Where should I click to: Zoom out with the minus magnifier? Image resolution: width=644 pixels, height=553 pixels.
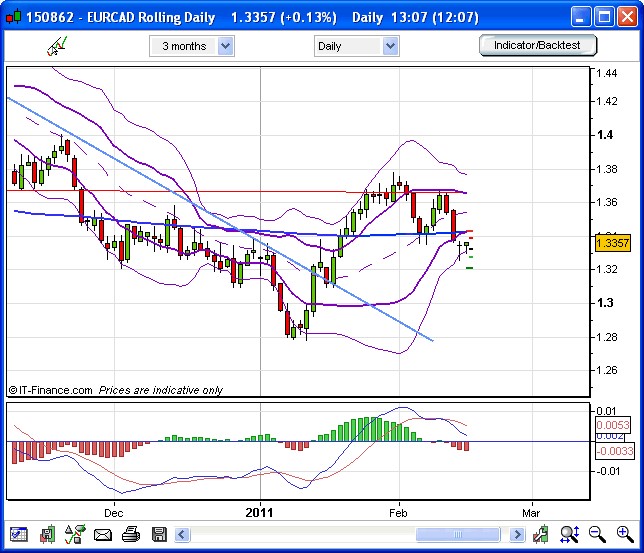coord(597,534)
